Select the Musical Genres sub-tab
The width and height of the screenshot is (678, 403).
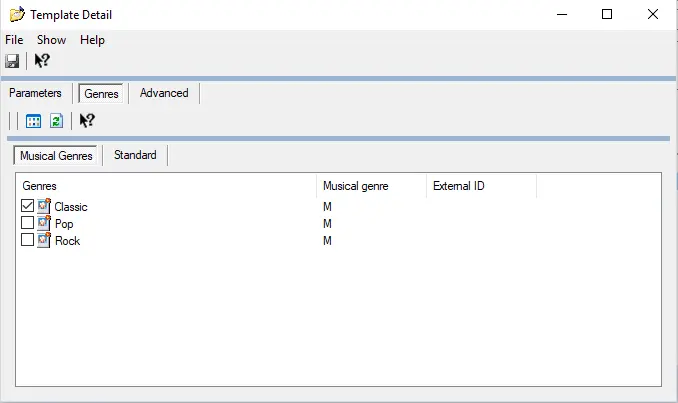[56, 155]
